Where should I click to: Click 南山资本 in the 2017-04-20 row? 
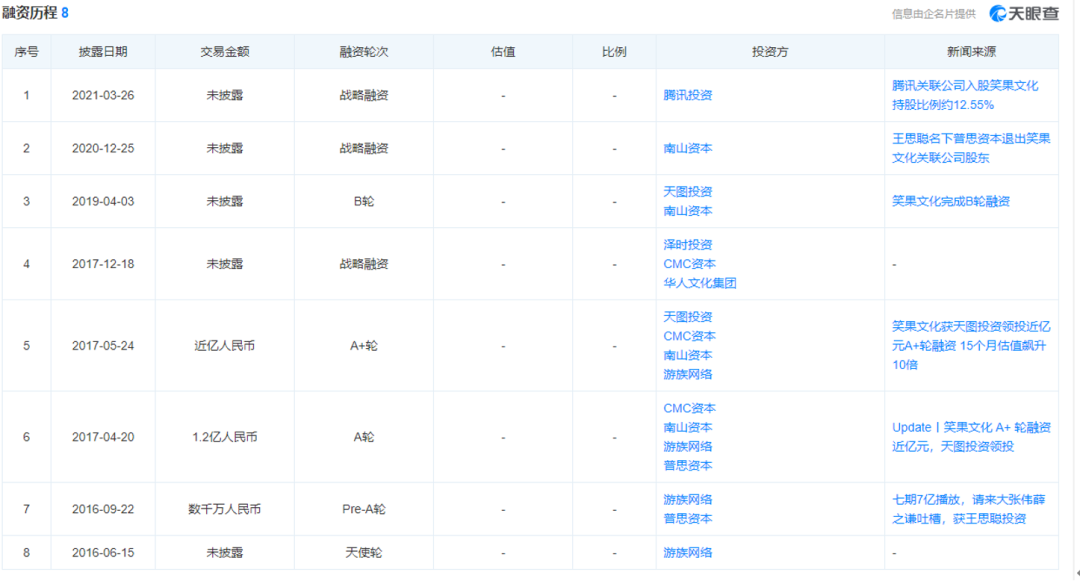[x=687, y=427]
